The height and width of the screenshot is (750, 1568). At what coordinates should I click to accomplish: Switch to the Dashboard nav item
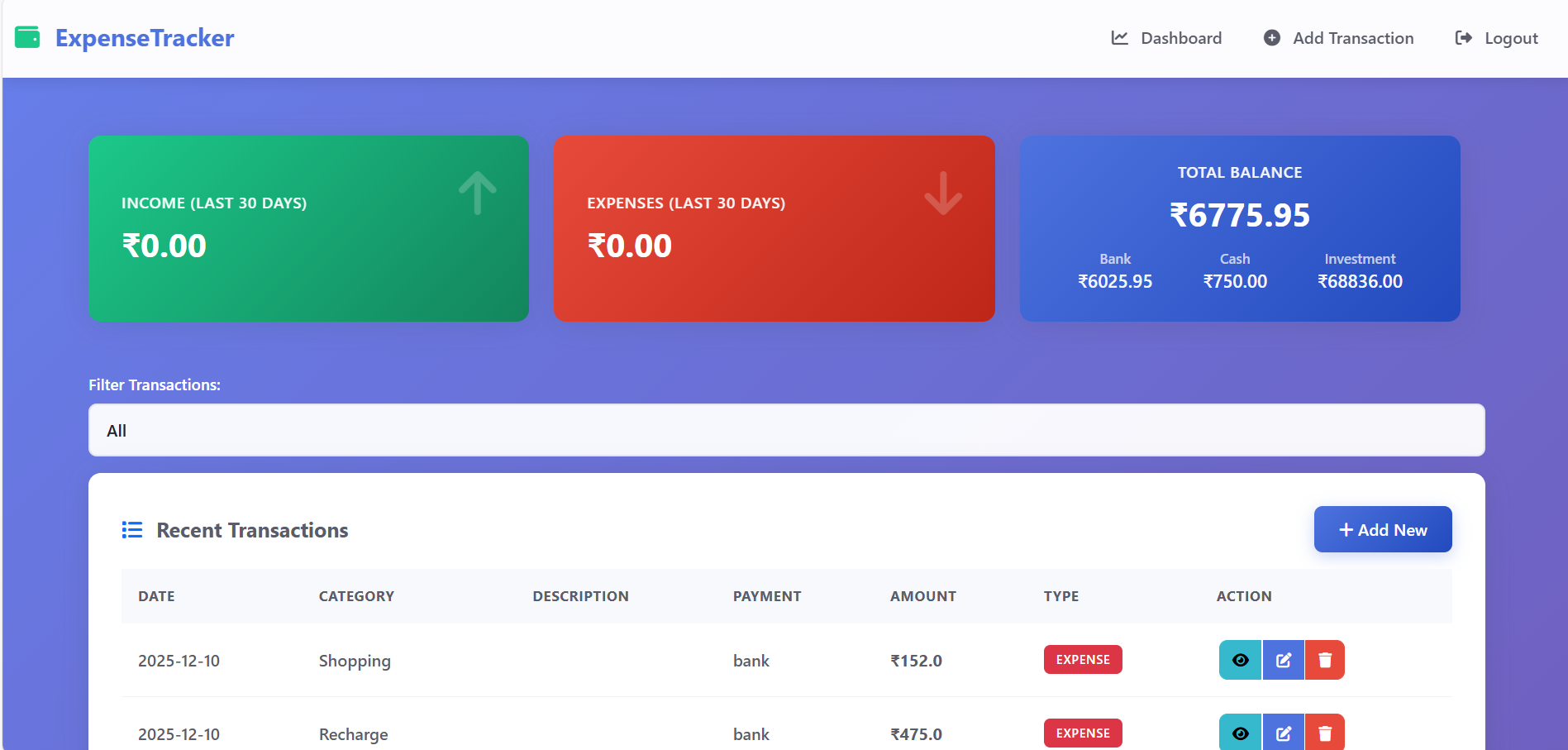(1180, 38)
